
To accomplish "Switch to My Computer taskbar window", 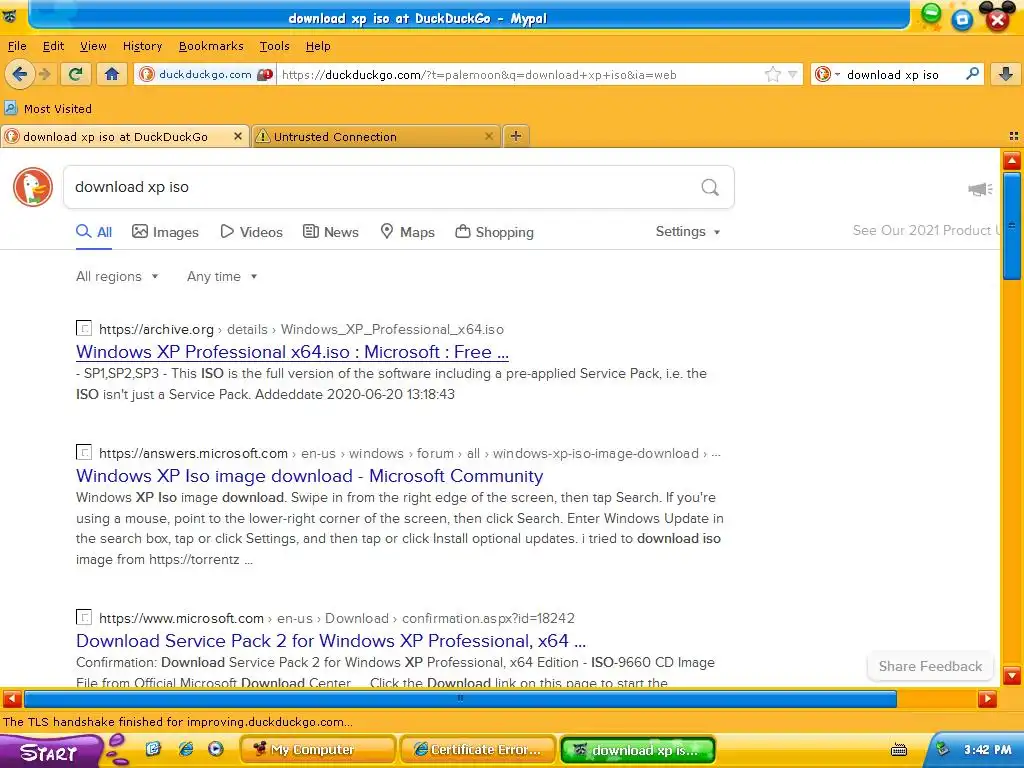I will click(x=318, y=750).
